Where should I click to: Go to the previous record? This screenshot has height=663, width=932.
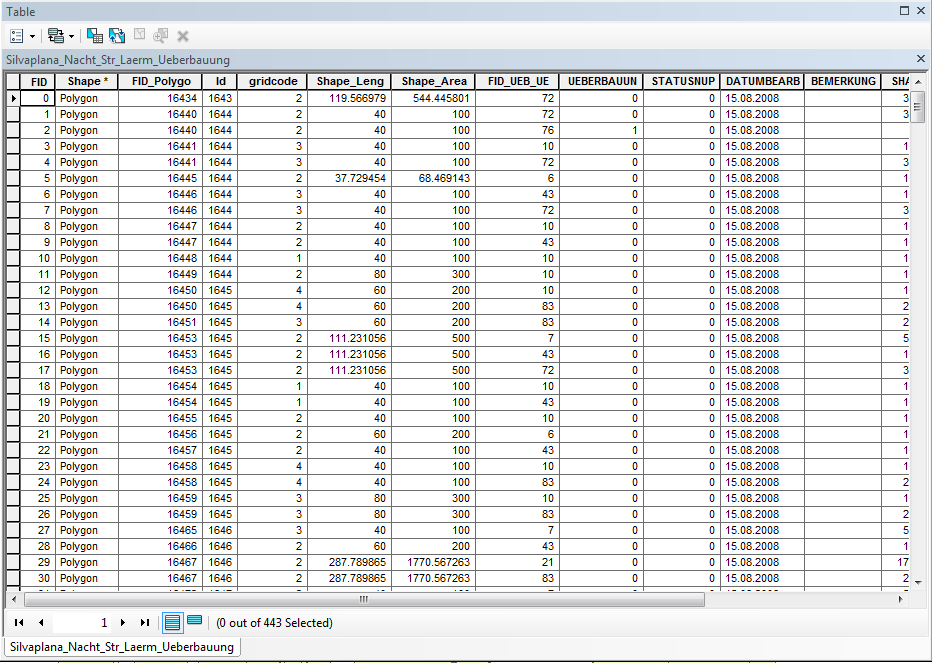(x=41, y=622)
